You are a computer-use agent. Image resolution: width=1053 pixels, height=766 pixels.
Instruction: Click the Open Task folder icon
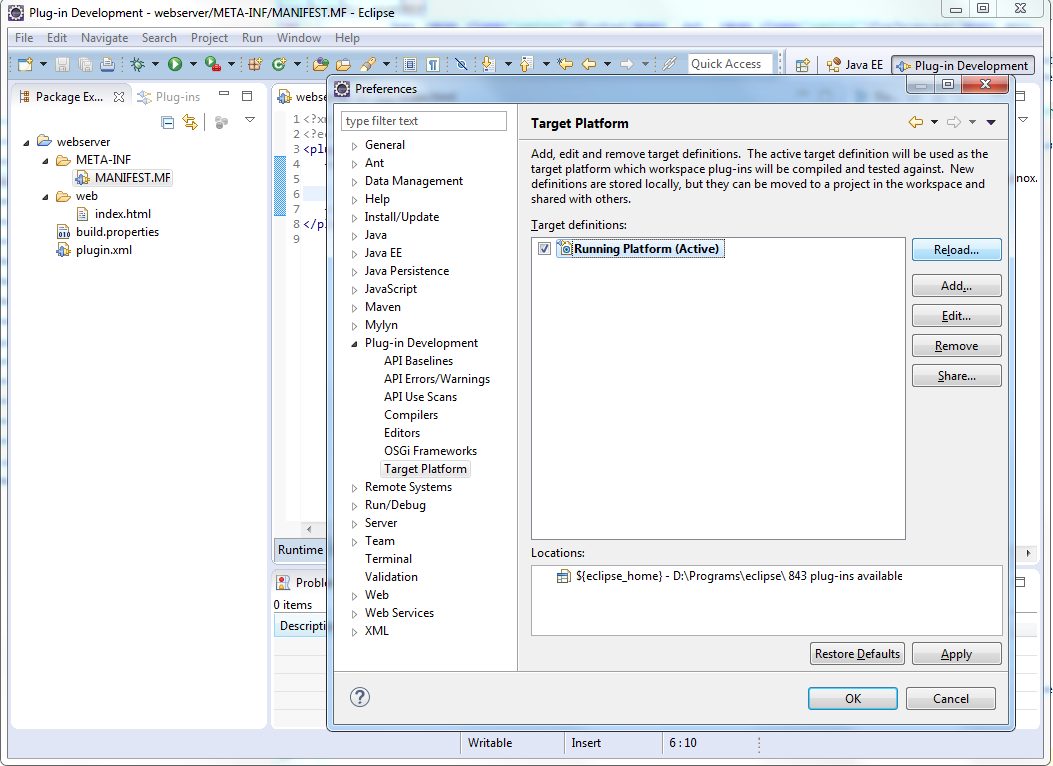[343, 64]
